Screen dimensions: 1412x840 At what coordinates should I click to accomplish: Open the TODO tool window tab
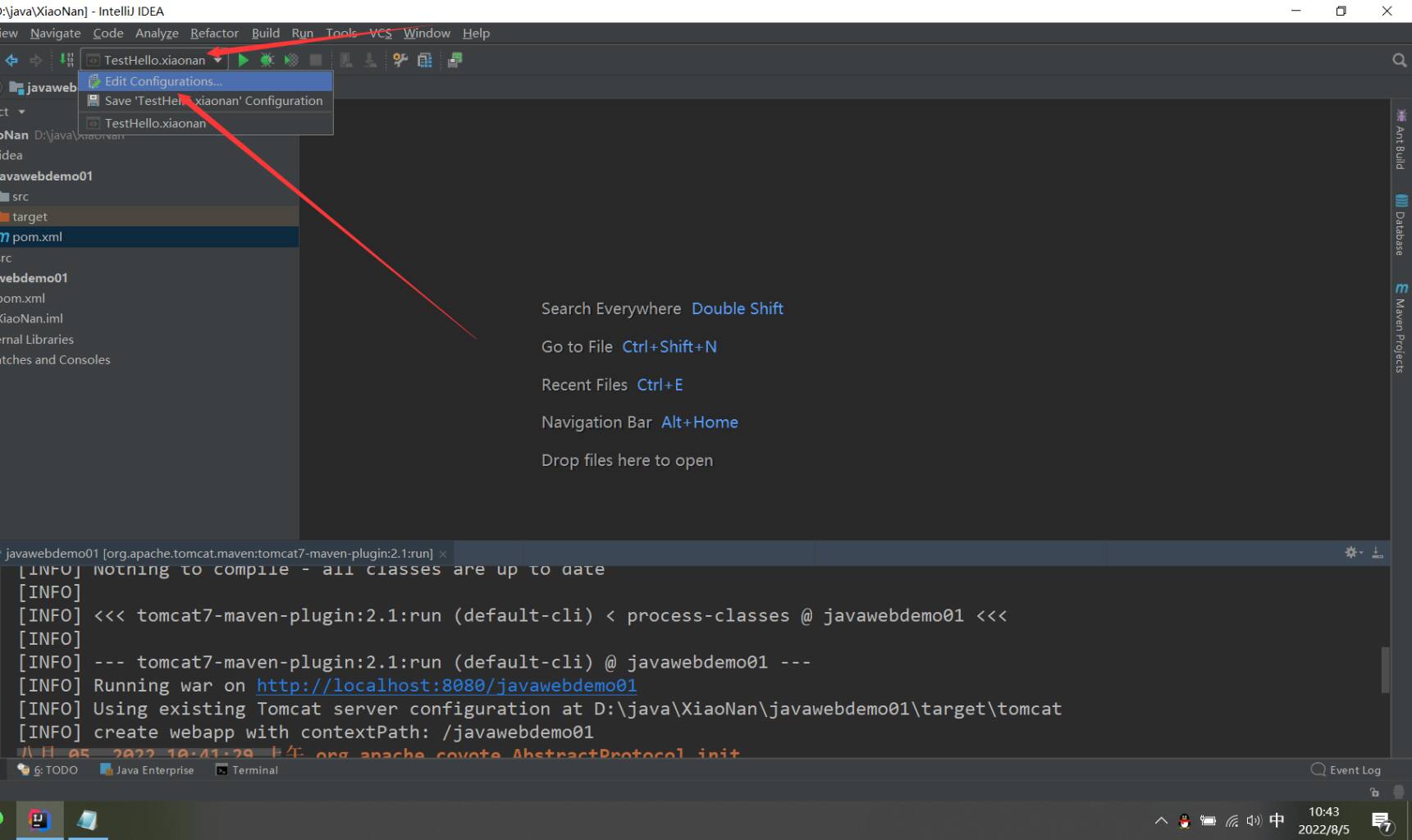(48, 770)
